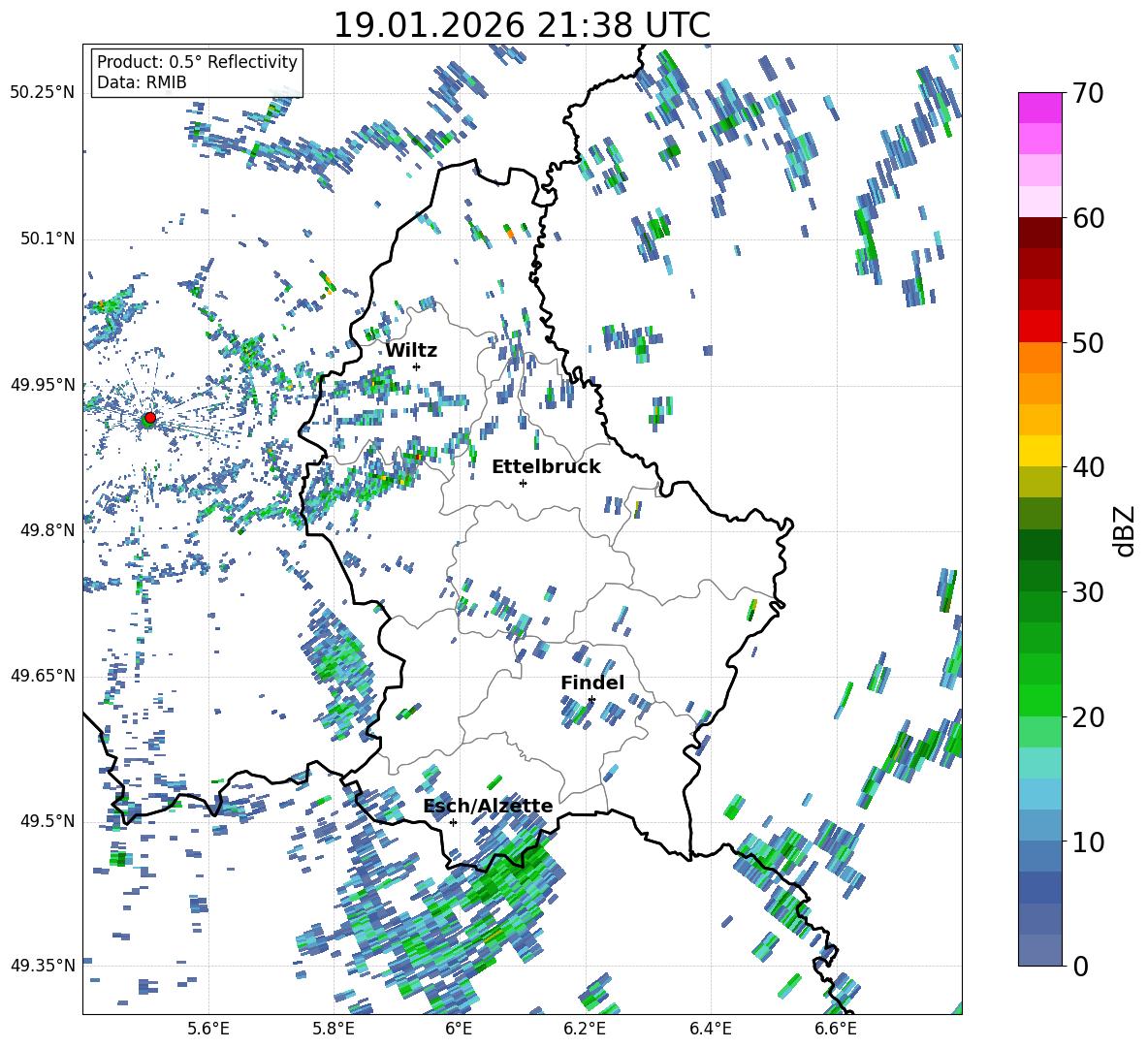Click the 5.6°E longitude label
The image size is (1148, 1048).
(208, 1030)
